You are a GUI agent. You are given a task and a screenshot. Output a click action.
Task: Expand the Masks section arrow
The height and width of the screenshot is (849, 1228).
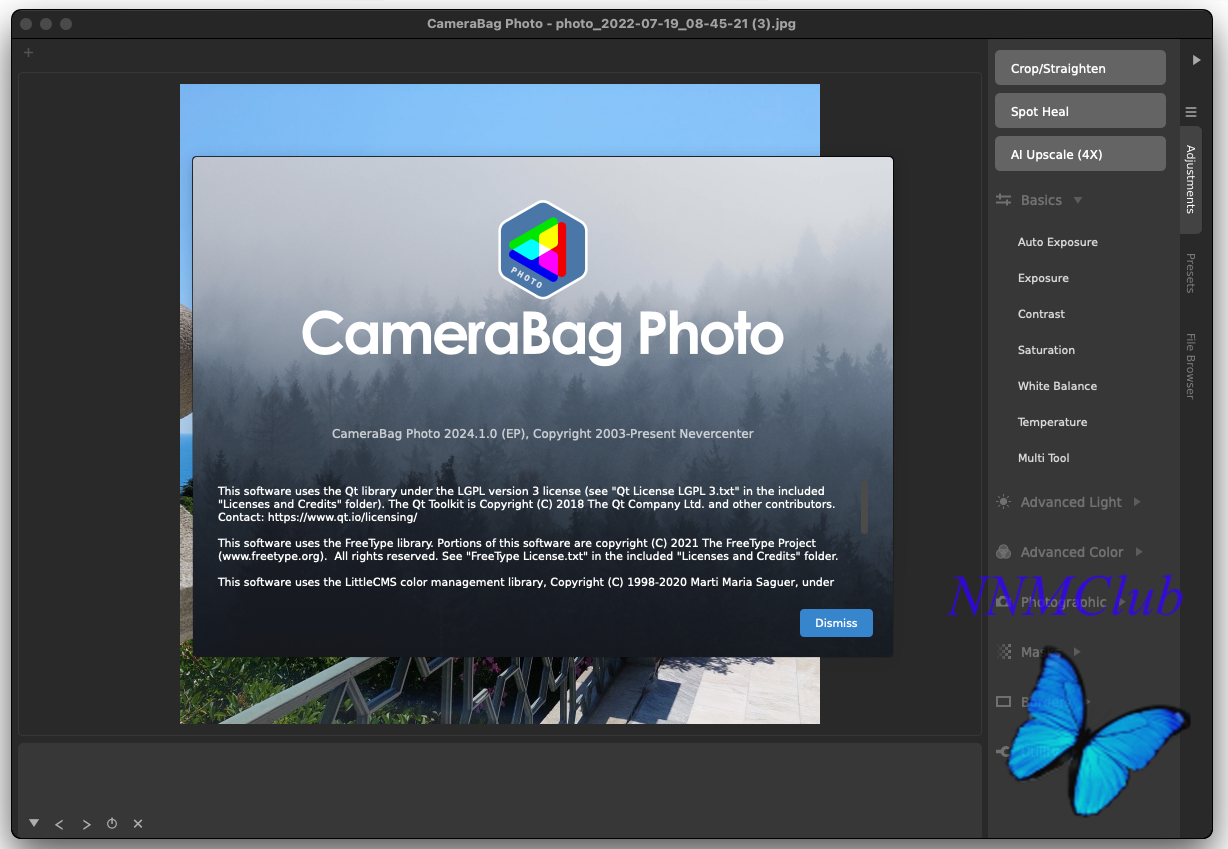[1077, 652]
